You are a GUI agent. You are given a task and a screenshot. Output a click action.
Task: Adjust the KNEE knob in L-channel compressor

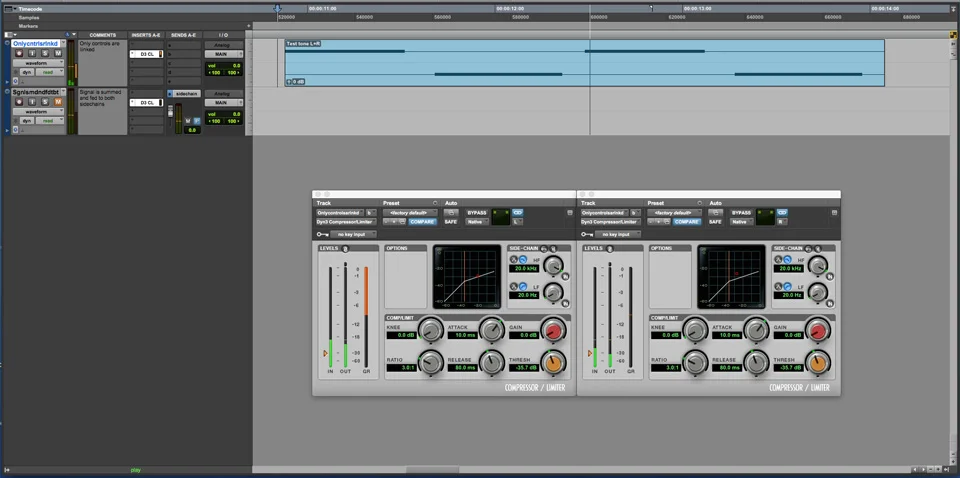pos(431,330)
